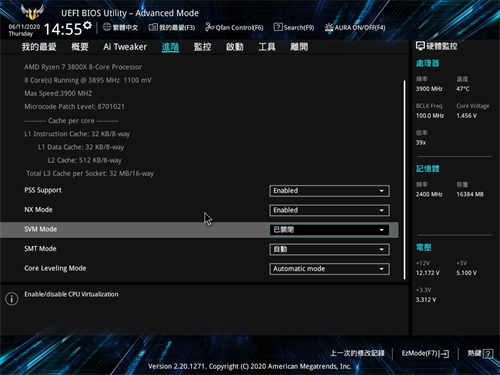
Task: Click the AMD Ryzen 7 3800X processor line
Action: (83, 67)
